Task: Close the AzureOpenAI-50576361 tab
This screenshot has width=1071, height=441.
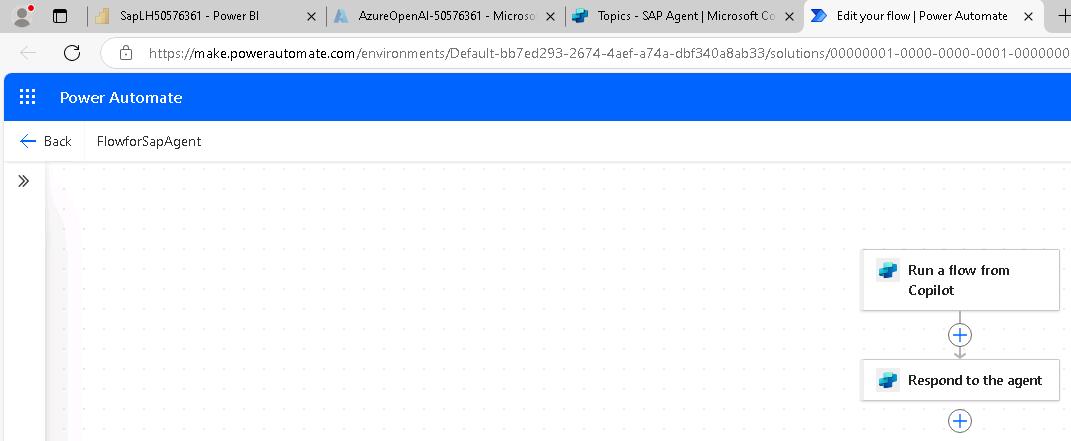Action: 550,17
